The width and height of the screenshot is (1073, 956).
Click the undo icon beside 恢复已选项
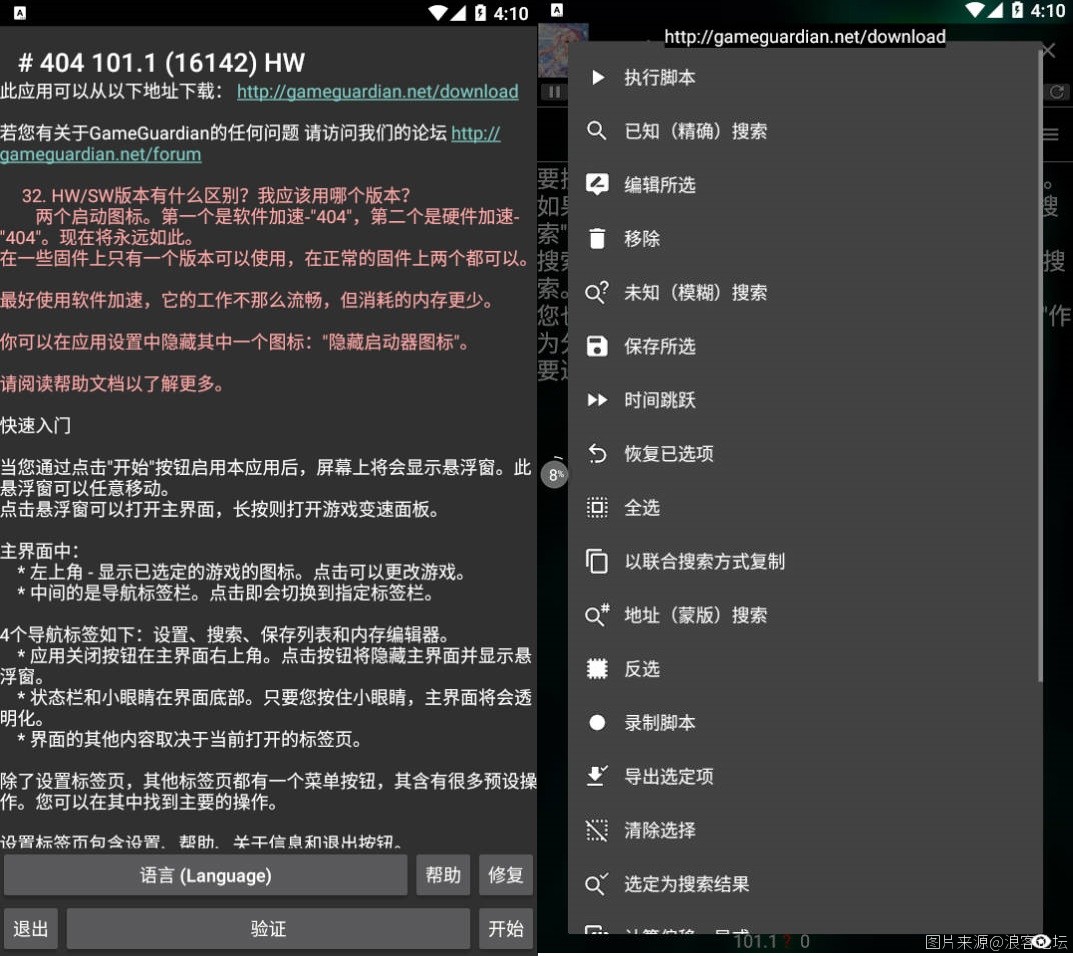click(597, 454)
